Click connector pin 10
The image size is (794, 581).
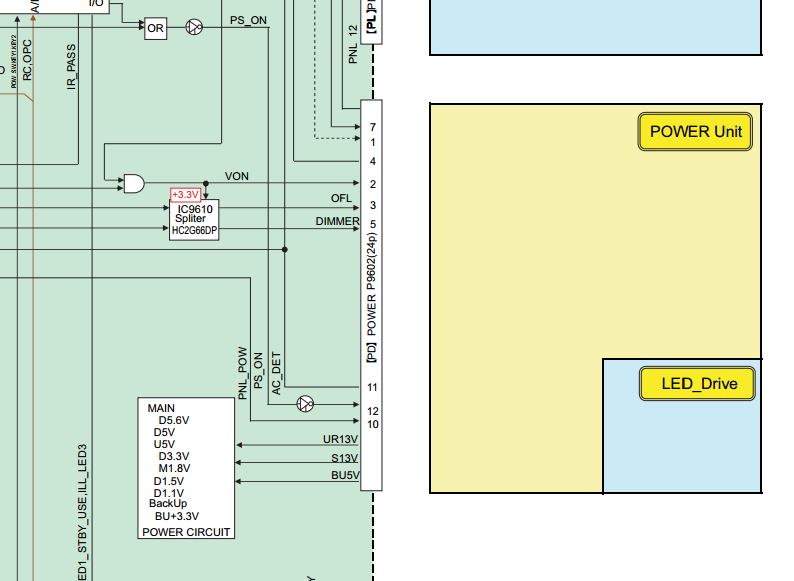(373, 424)
